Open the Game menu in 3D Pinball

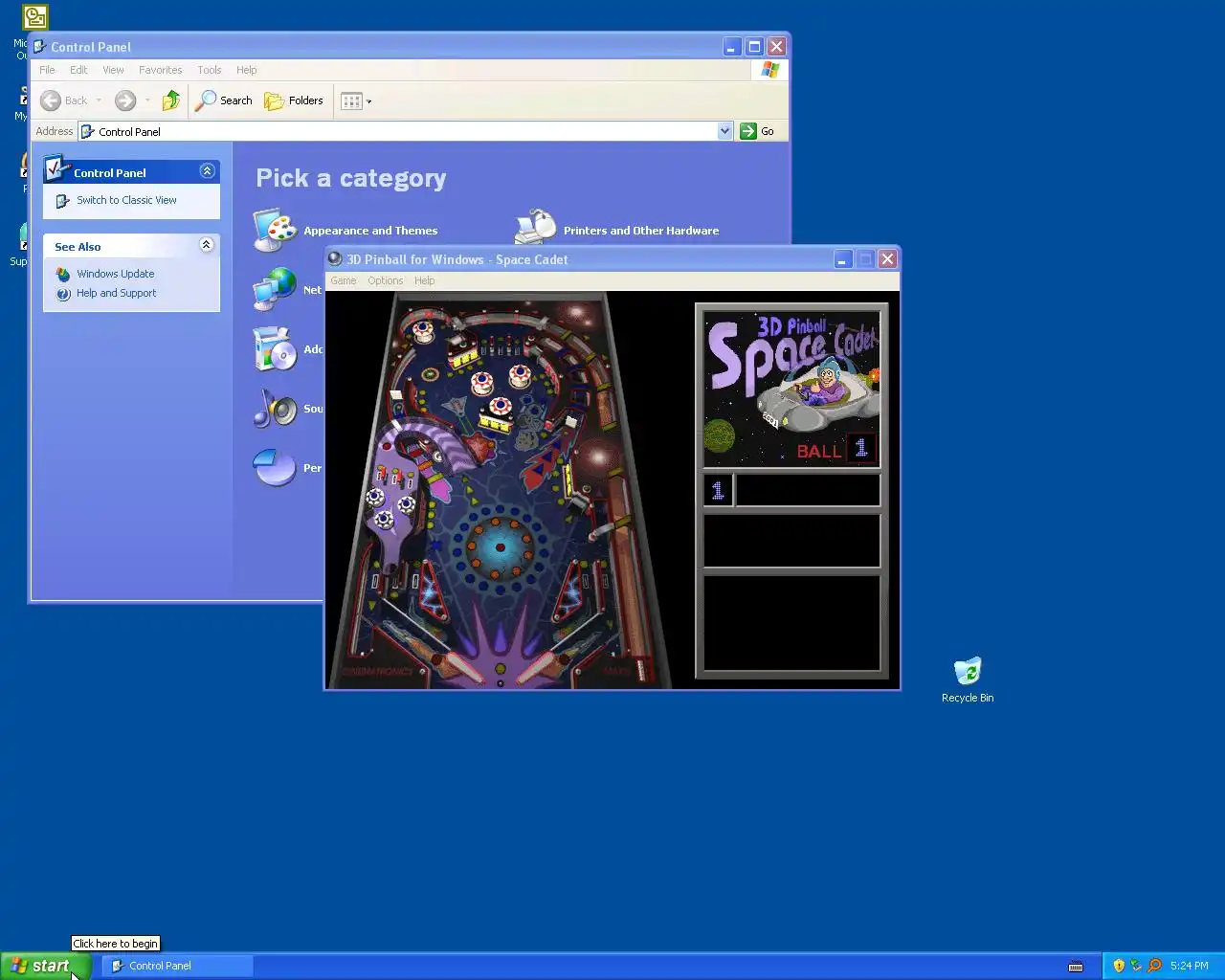pos(344,280)
